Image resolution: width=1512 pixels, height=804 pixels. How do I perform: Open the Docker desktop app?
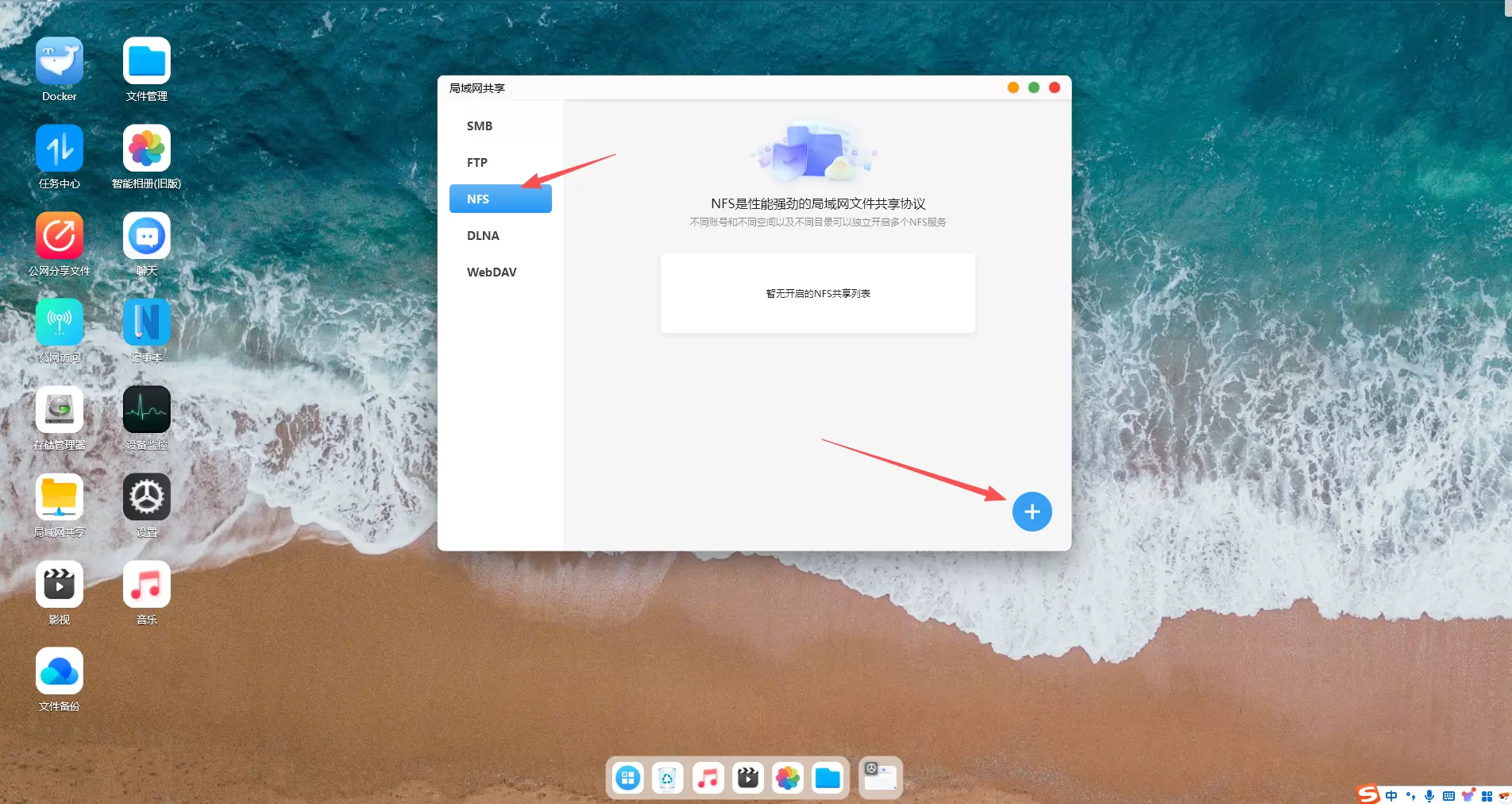60,61
